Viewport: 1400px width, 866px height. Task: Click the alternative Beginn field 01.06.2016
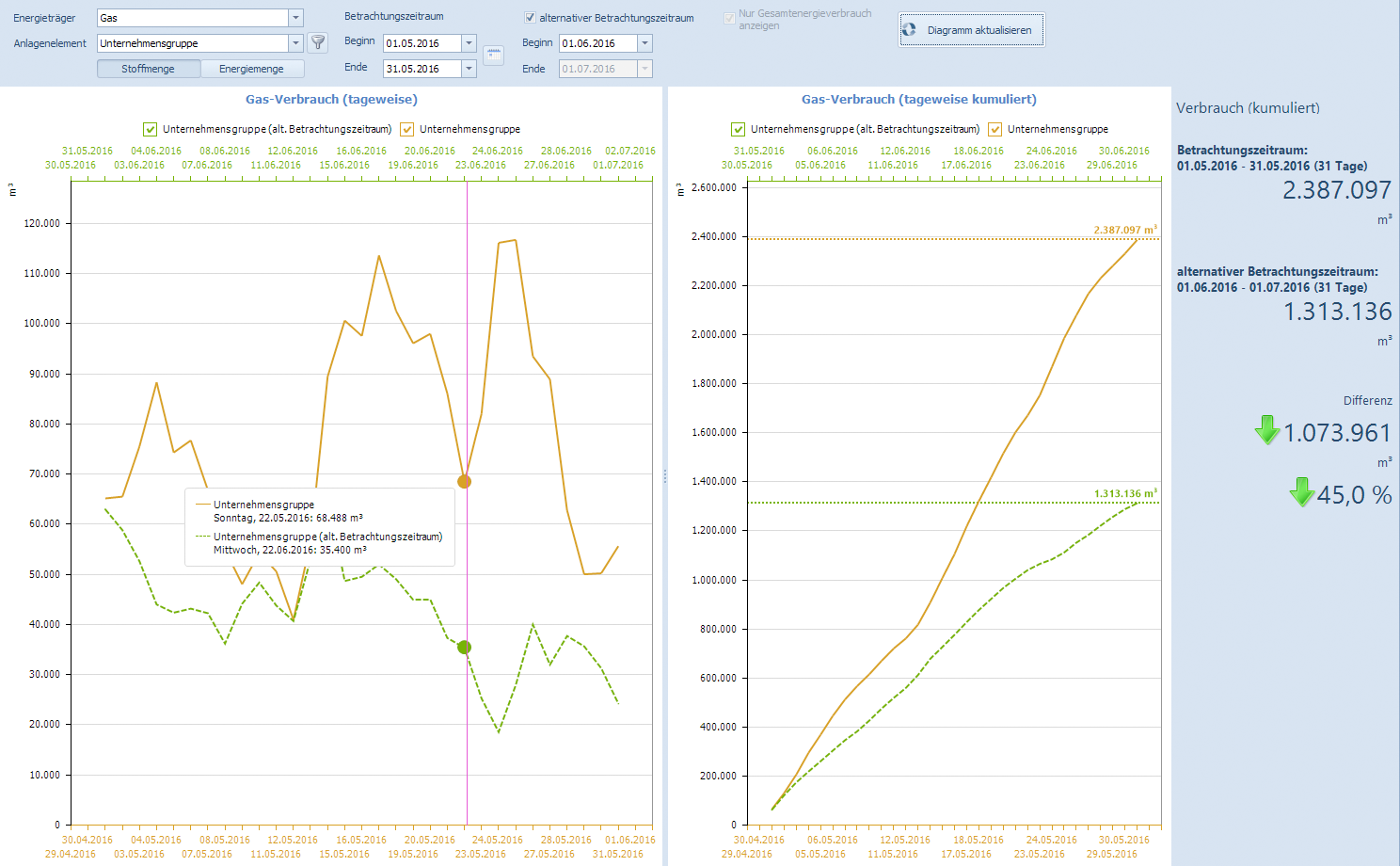(598, 43)
